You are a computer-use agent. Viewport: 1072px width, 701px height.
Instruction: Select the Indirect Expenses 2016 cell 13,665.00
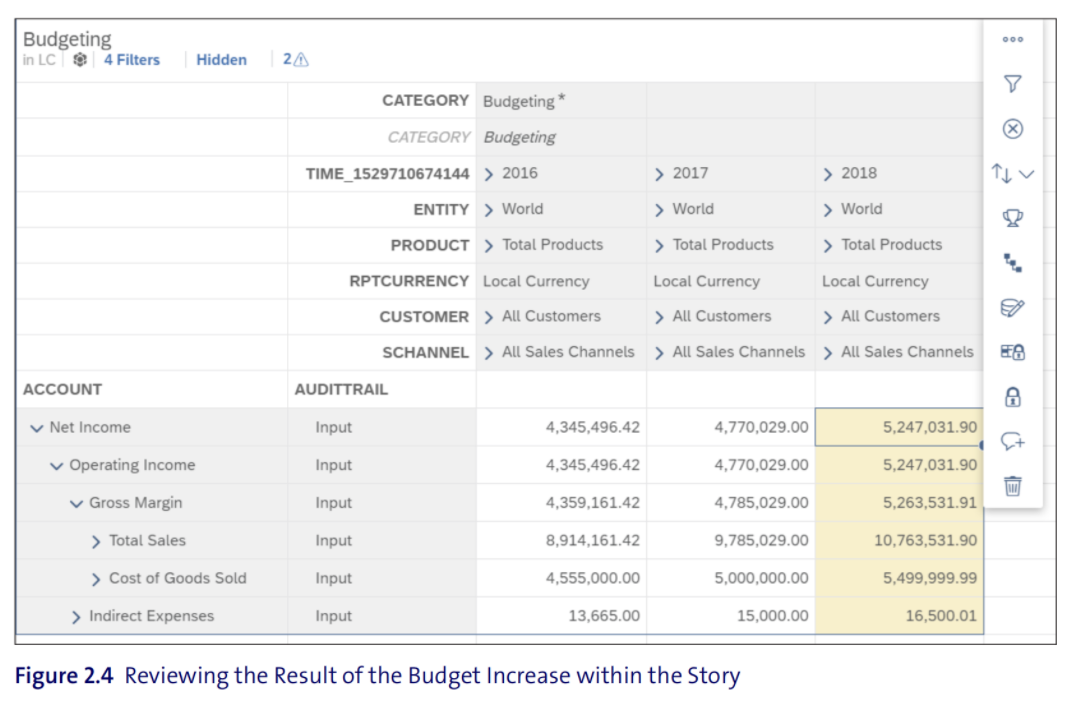(x=561, y=616)
